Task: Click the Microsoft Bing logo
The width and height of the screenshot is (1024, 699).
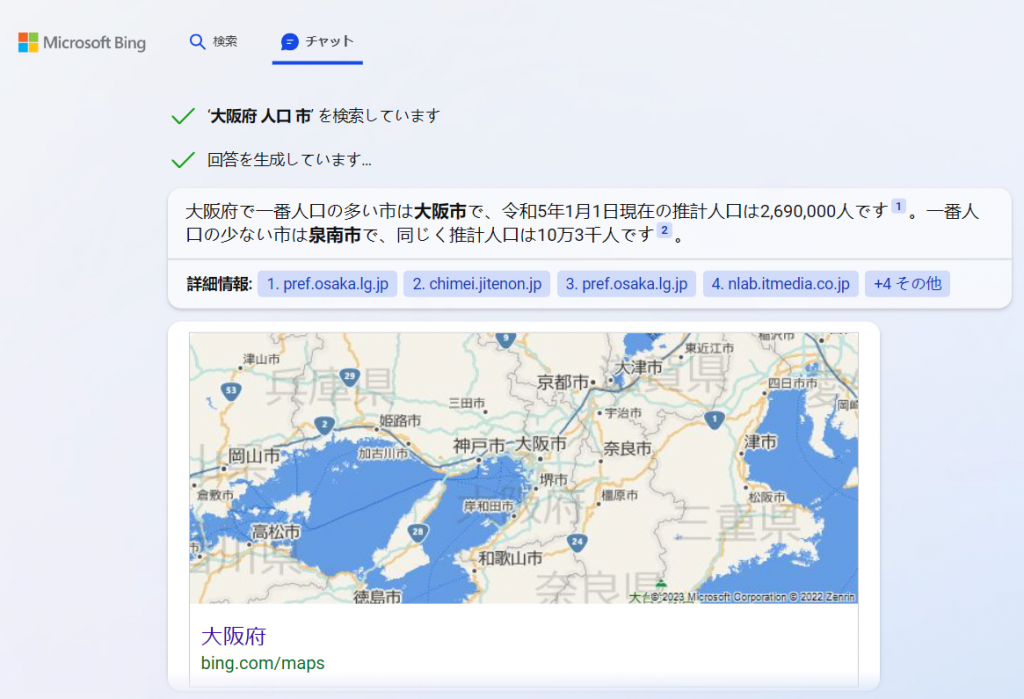Action: 81,43
